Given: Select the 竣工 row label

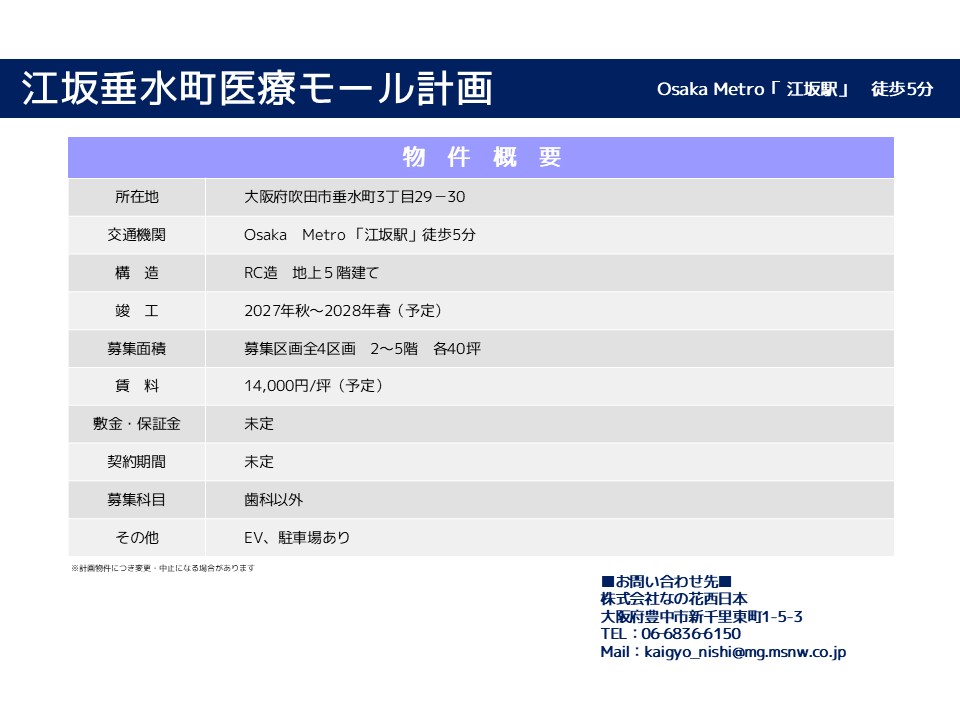Looking at the screenshot, I should pos(137,311).
